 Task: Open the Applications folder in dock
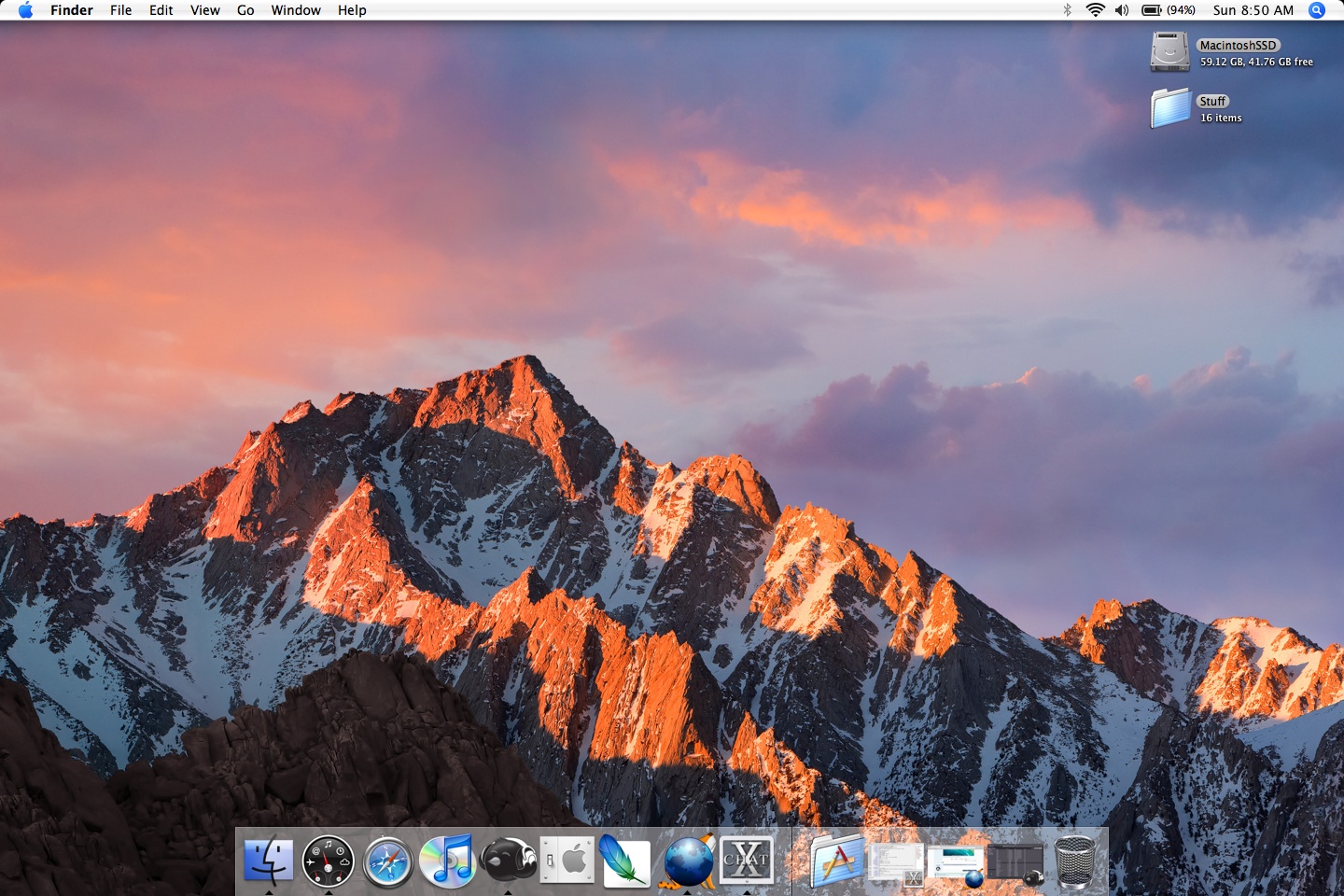837,860
